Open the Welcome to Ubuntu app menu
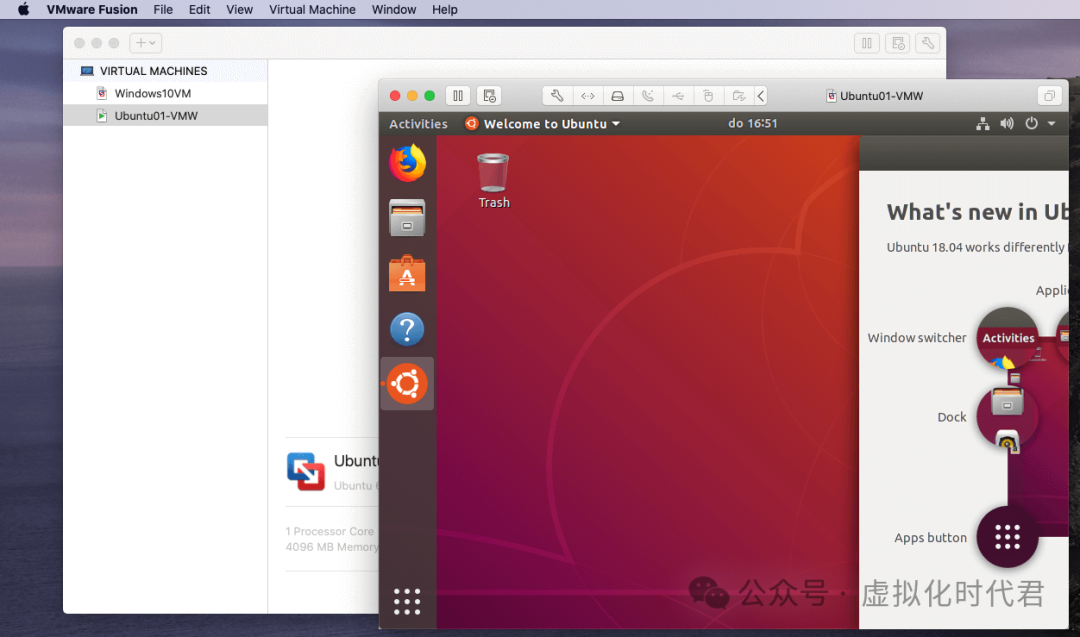 543,124
